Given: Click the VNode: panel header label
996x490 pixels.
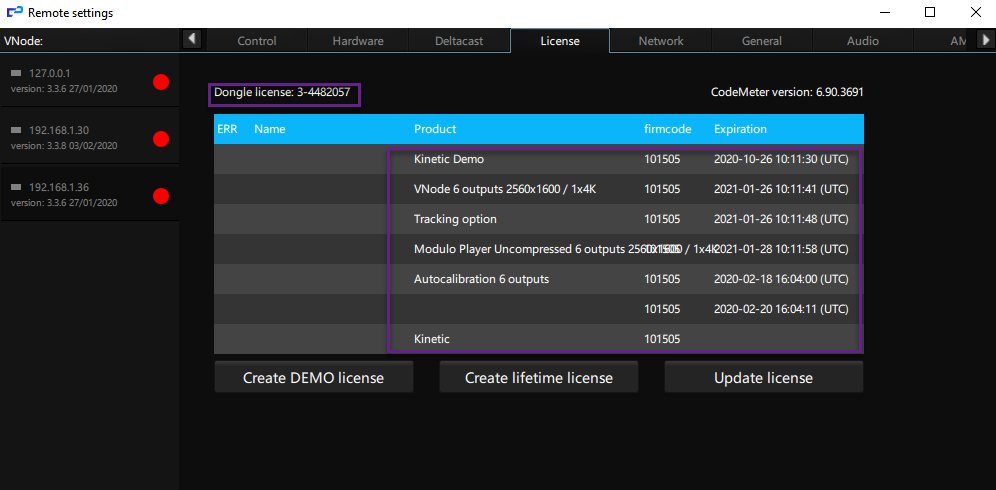Looking at the screenshot, I should (x=23, y=41).
